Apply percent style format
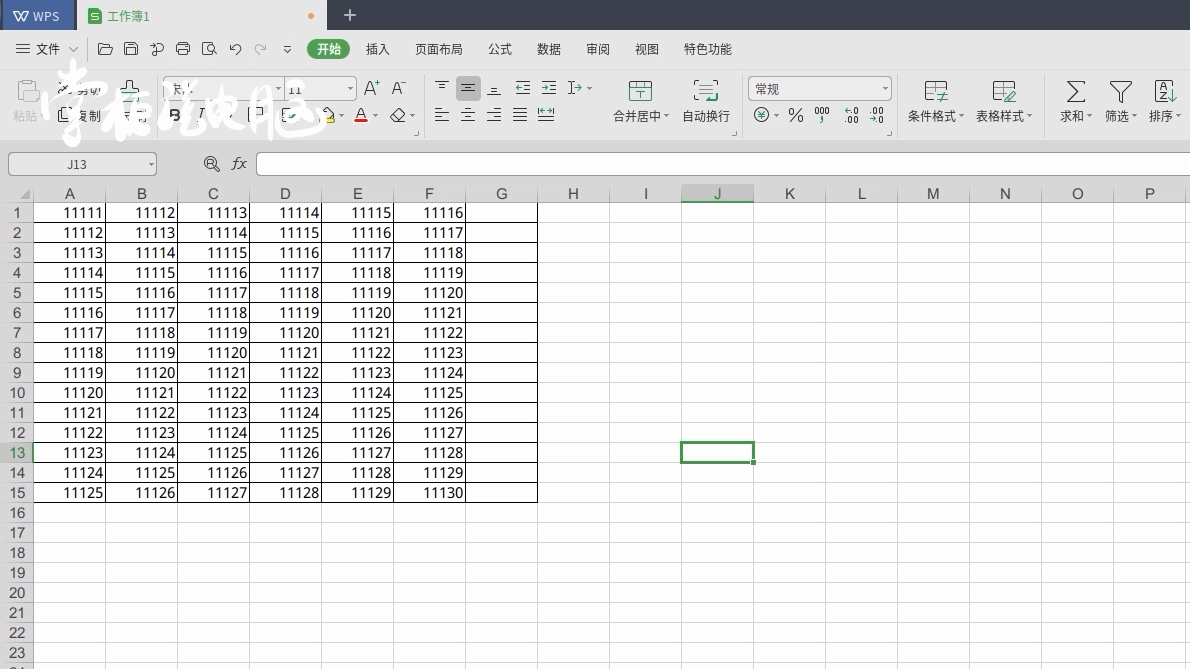This screenshot has height=669, width=1190. (x=796, y=116)
